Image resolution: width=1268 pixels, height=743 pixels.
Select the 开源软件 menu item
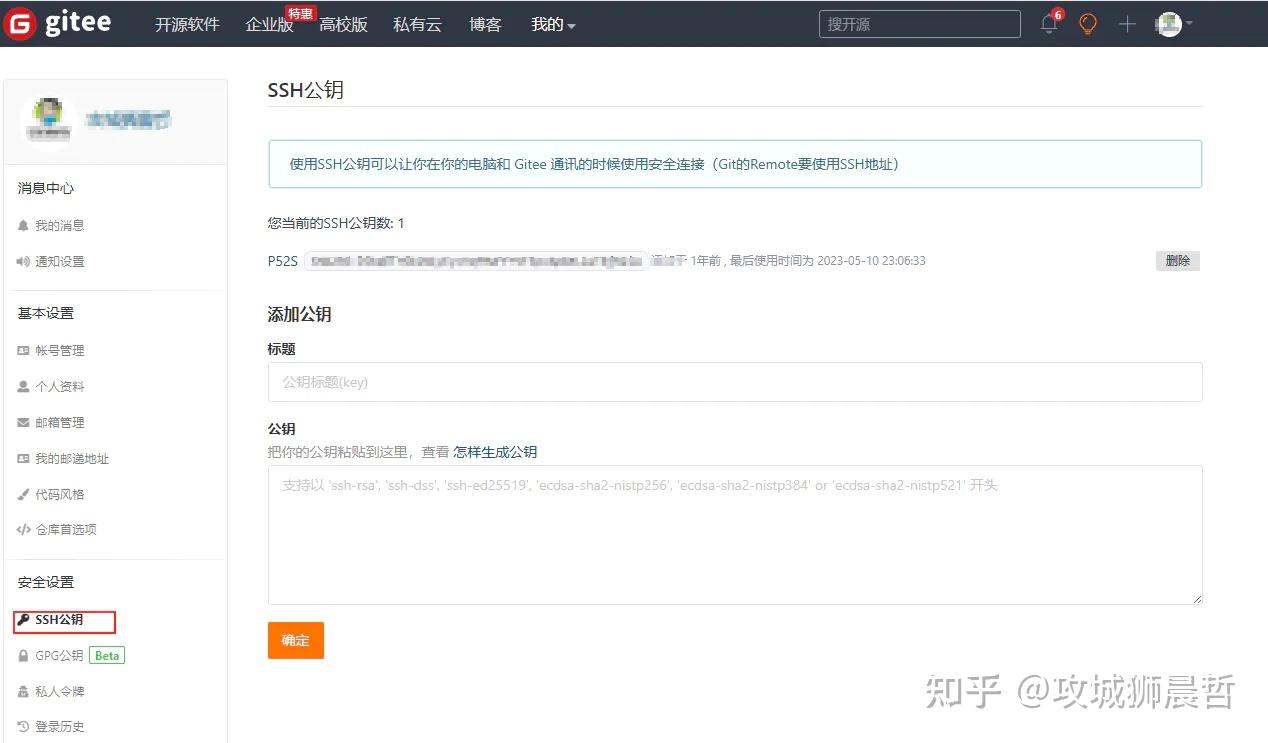click(187, 24)
